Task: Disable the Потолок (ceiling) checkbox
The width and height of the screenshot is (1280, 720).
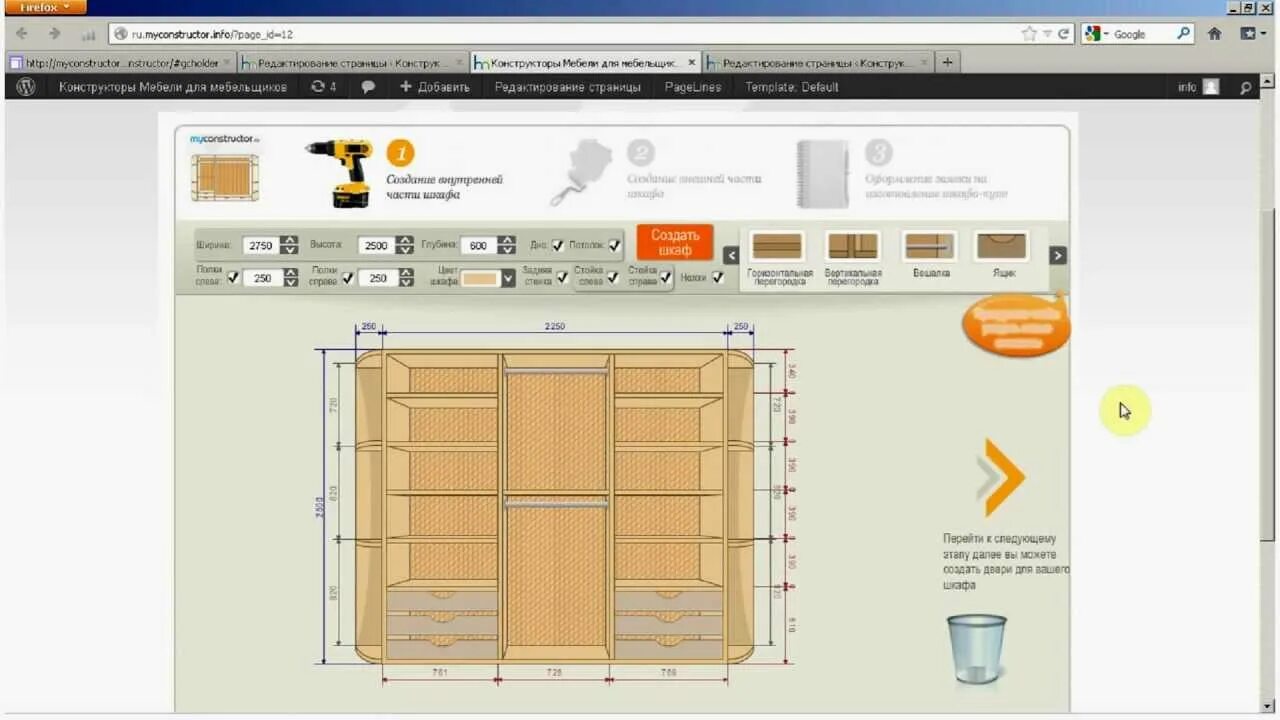Action: pos(614,244)
